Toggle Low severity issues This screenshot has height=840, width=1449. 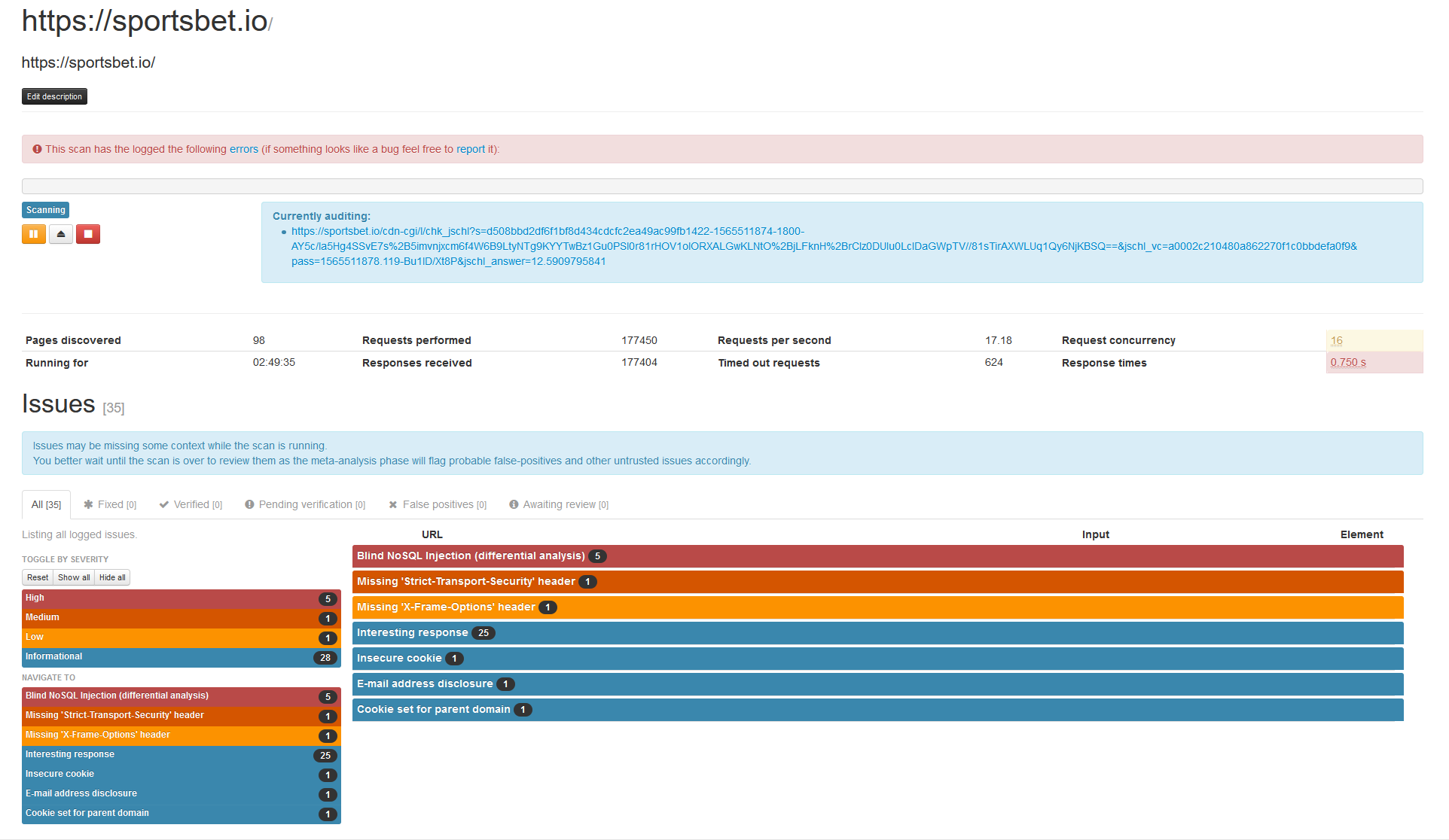[182, 638]
